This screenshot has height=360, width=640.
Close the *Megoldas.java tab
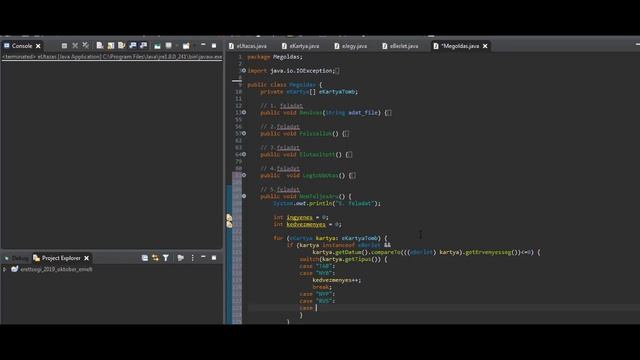pos(485,46)
